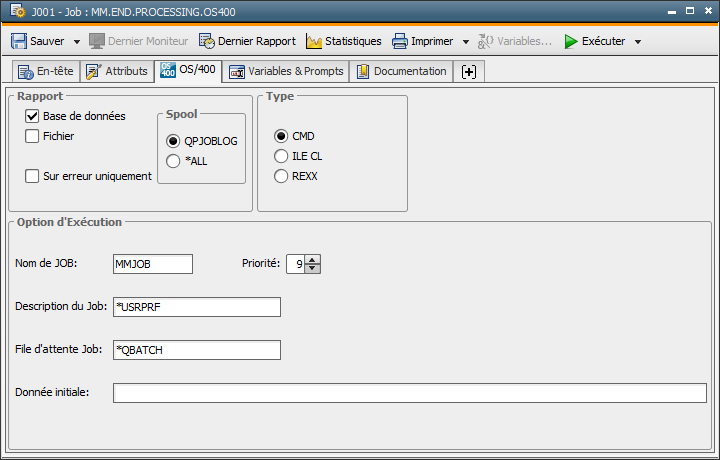720x460 pixels.
Task: Click the Sauver save disk icon
Action: coord(19,41)
